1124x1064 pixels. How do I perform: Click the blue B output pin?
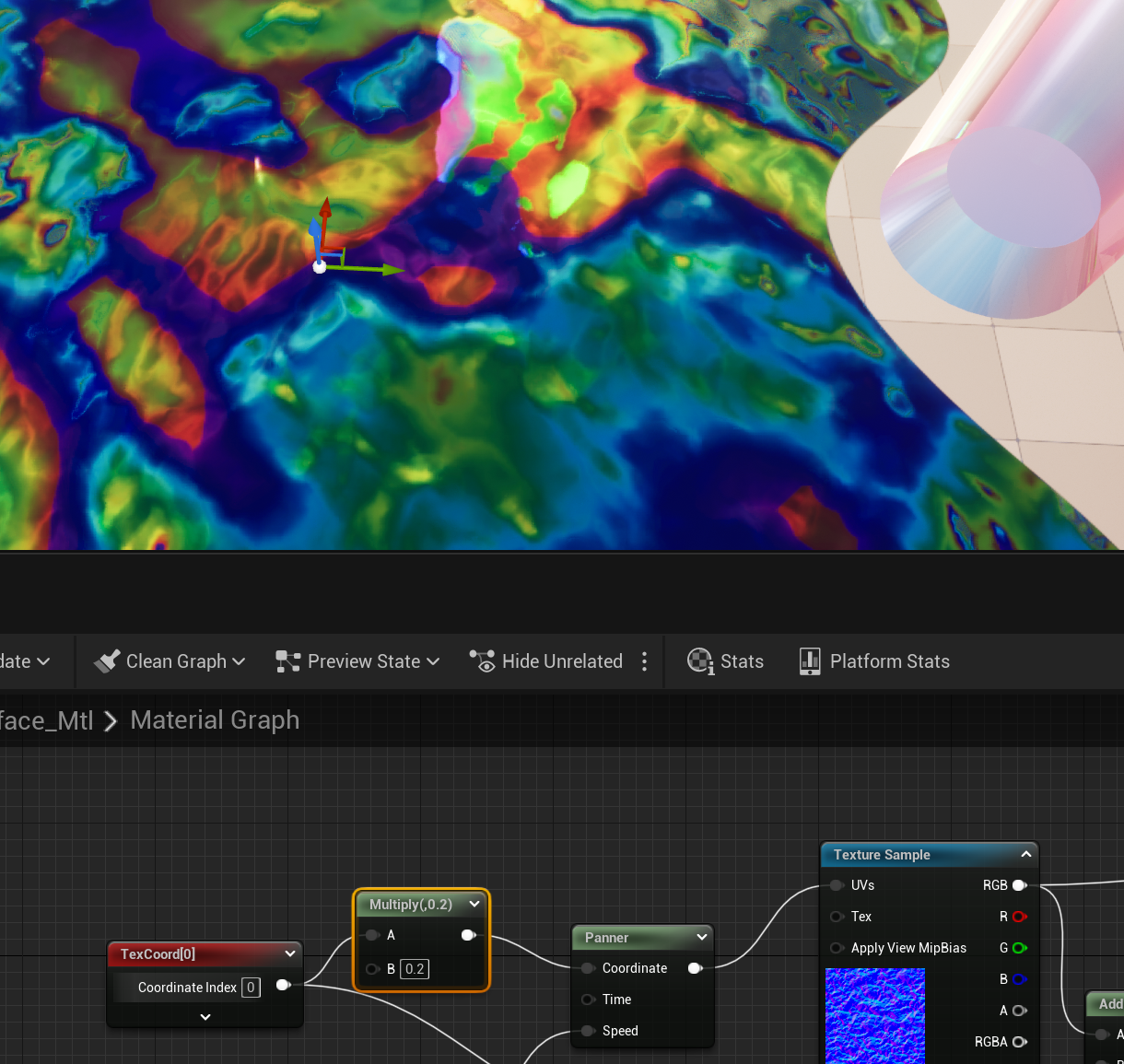pyautogui.click(x=1019, y=979)
